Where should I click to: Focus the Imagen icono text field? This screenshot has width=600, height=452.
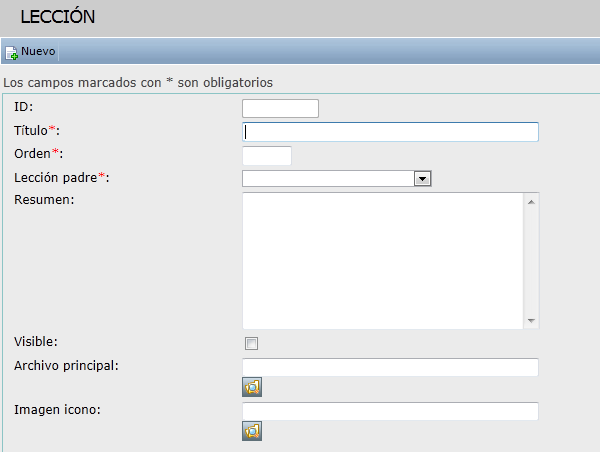coord(390,411)
